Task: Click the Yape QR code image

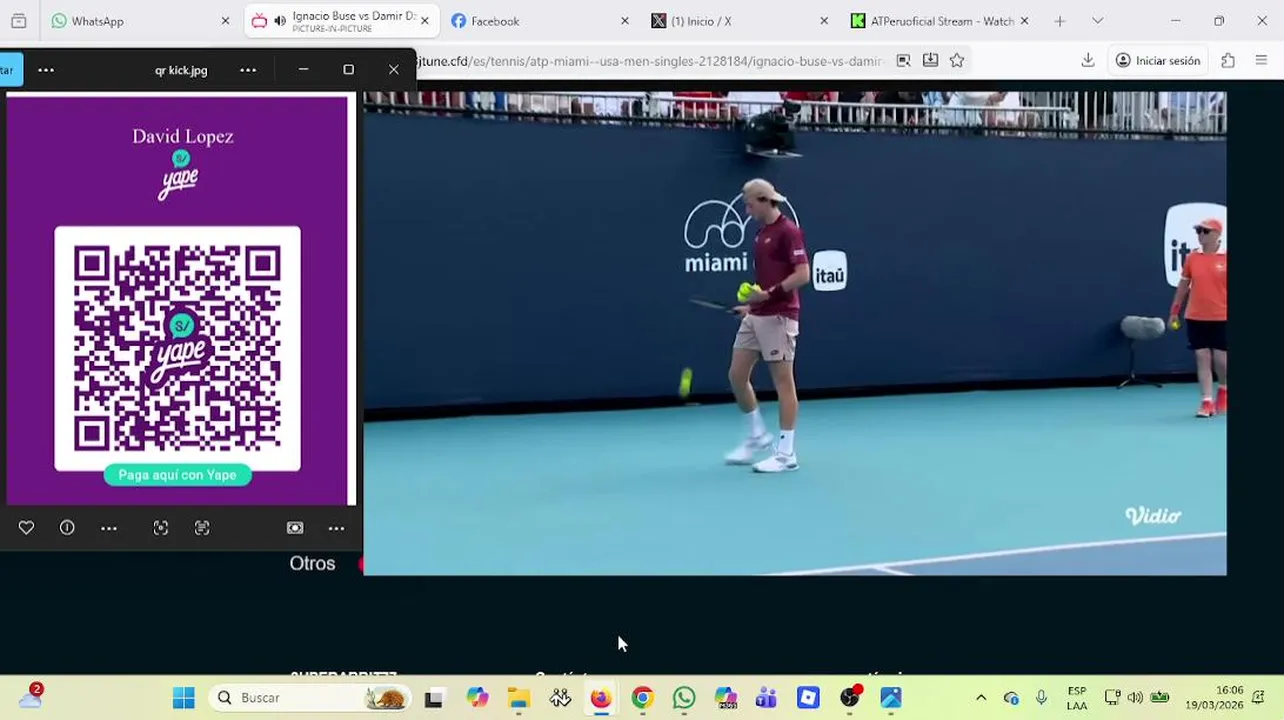Action: coord(177,348)
